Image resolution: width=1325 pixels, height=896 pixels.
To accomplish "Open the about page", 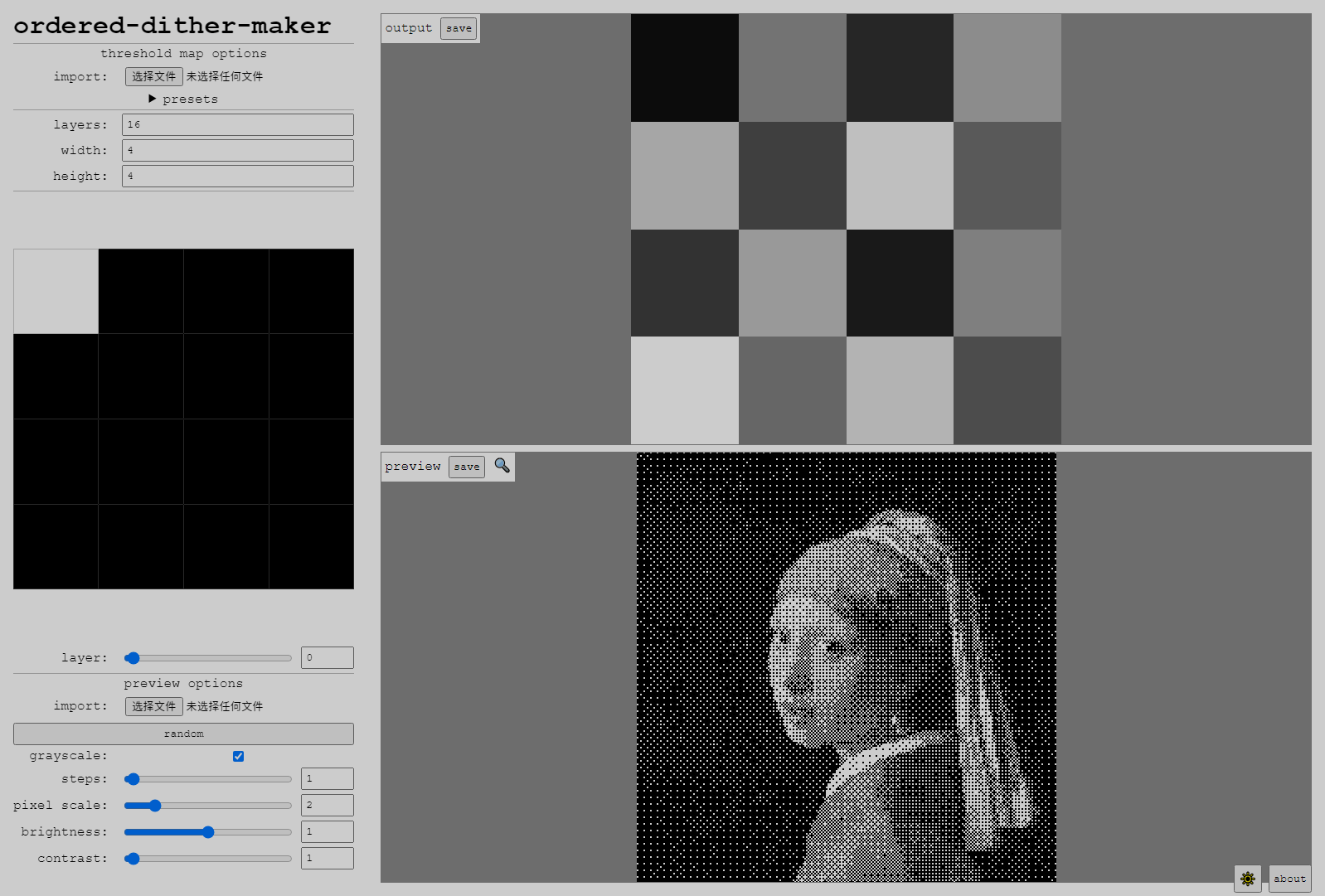I will [1289, 879].
